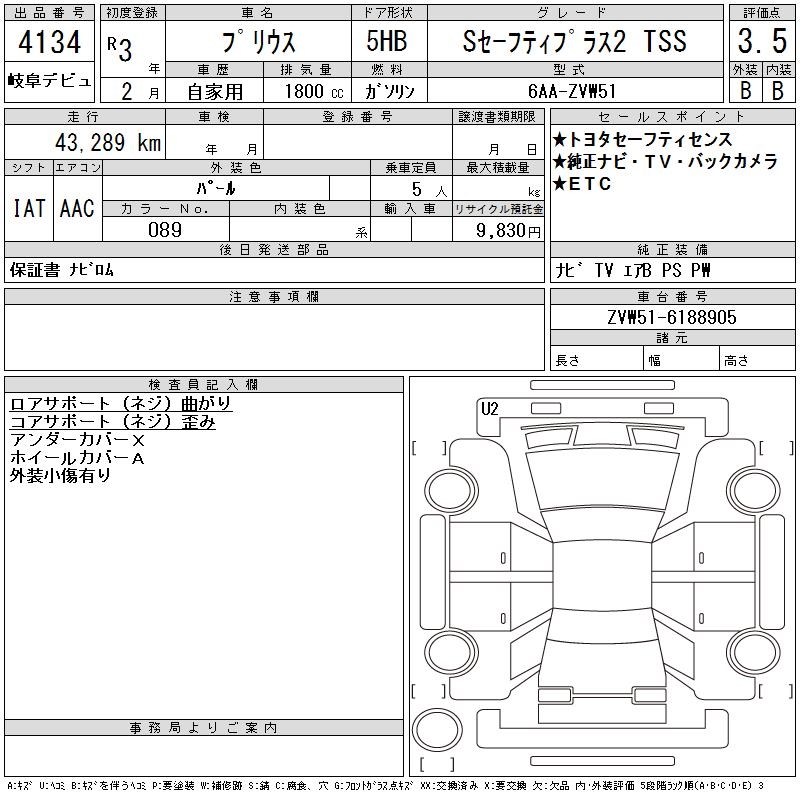Click the front-right wheel on car diagram
The height and width of the screenshot is (800, 800).
(x=753, y=491)
